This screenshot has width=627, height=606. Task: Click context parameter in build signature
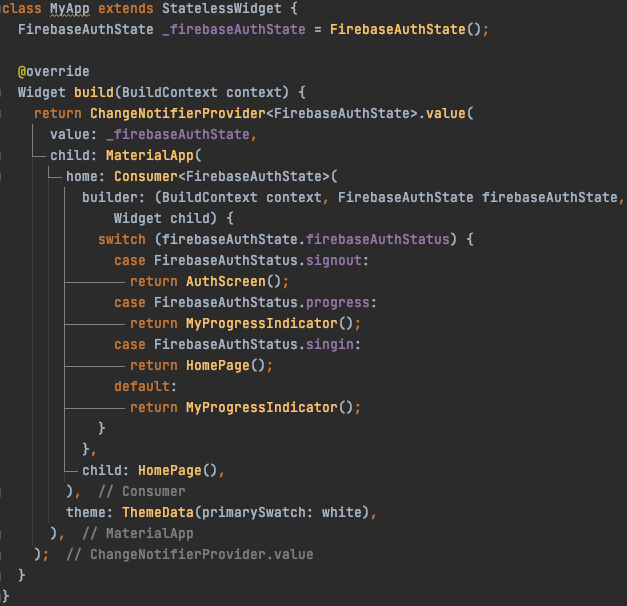[254, 92]
